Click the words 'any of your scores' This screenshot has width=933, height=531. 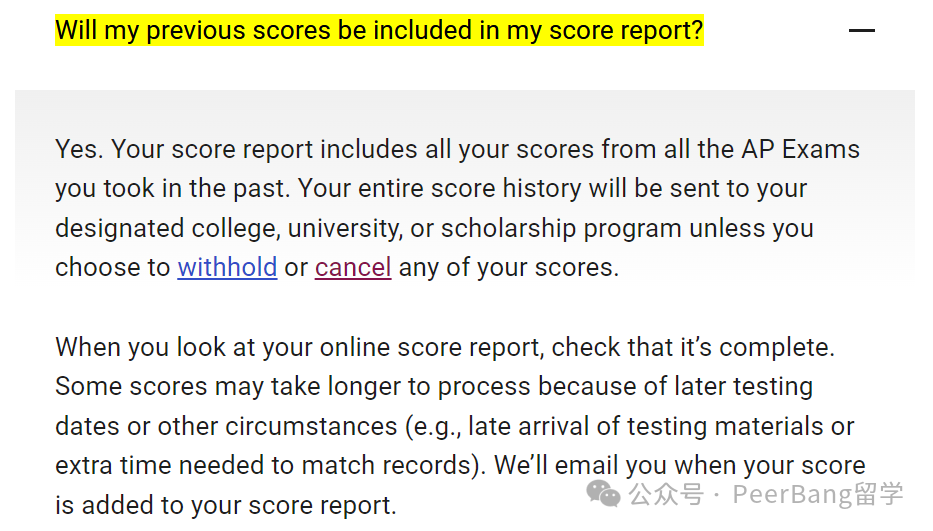pos(509,267)
